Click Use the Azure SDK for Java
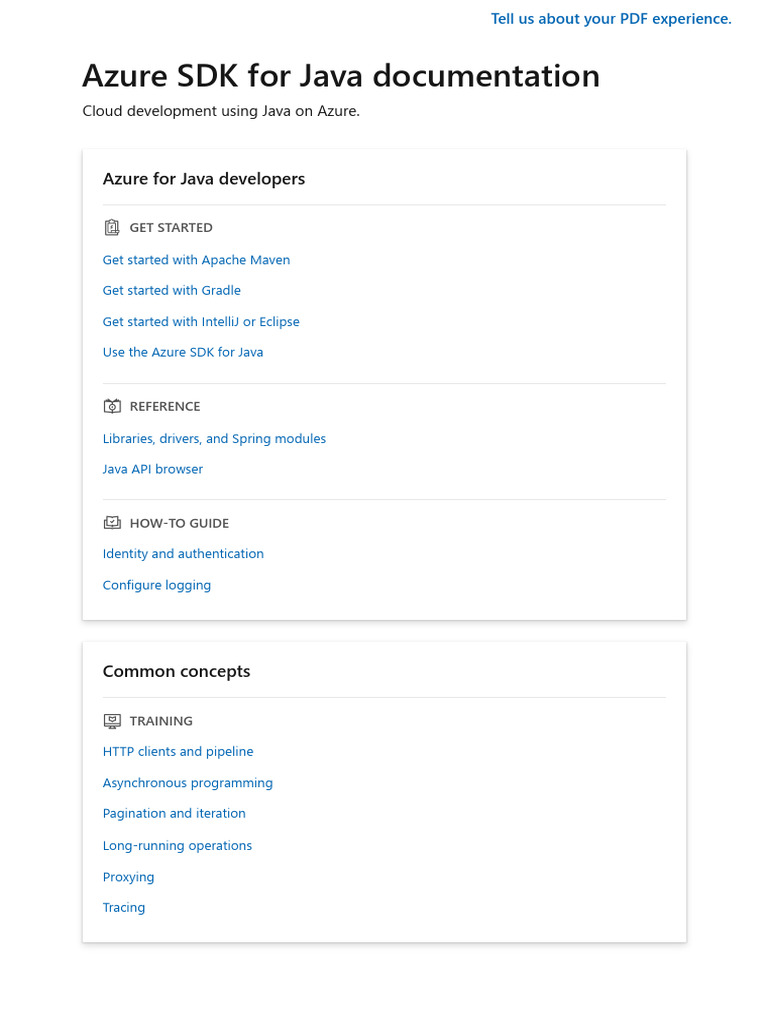Screen dimensions: 768x1024 (x=183, y=353)
